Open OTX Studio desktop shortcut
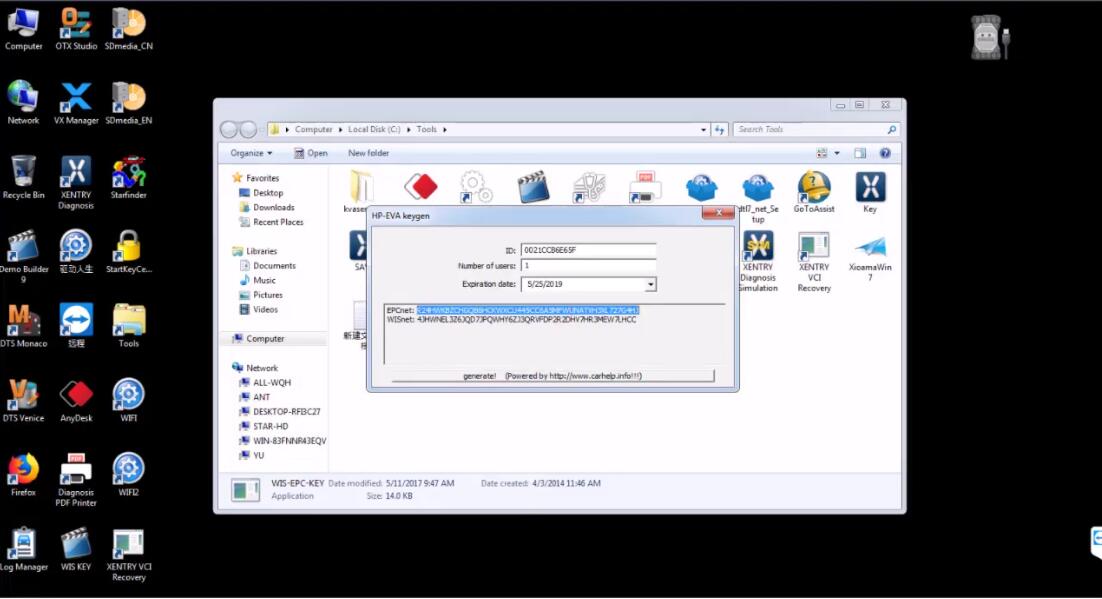 point(76,28)
